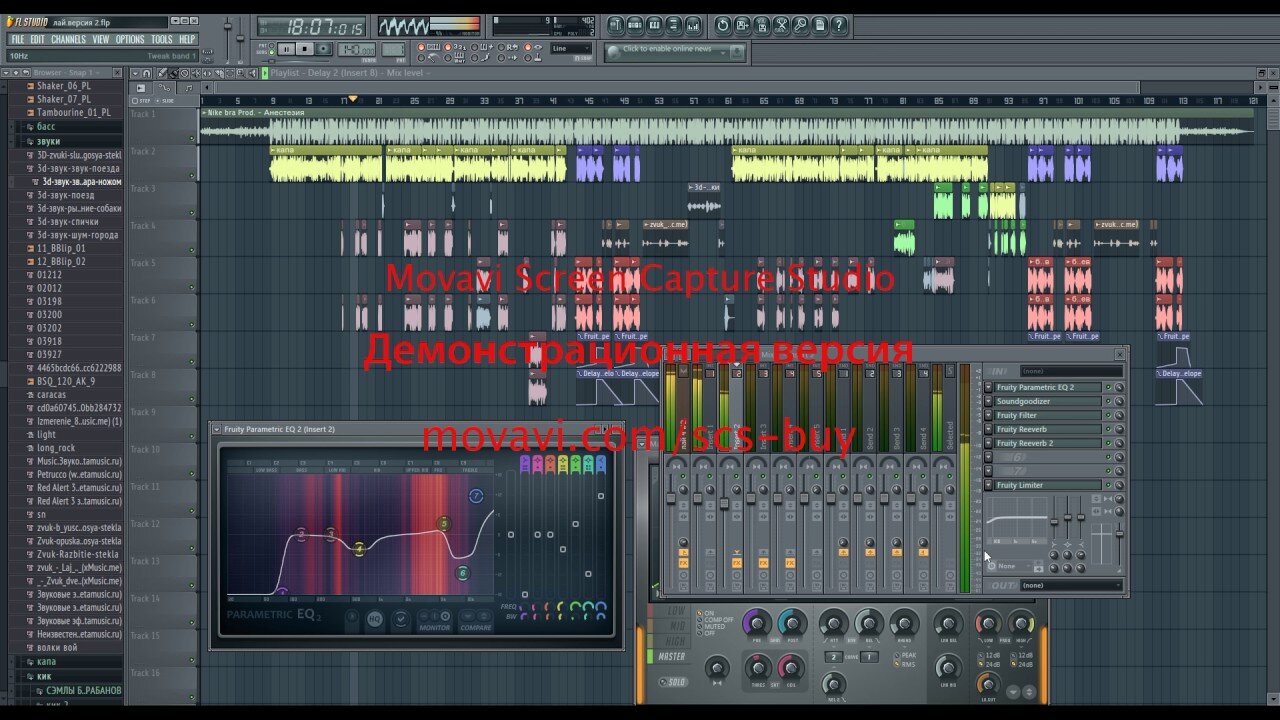The height and width of the screenshot is (720, 1280).
Task: Click the Insert 2 channel volume fader
Action: click(x=724, y=502)
